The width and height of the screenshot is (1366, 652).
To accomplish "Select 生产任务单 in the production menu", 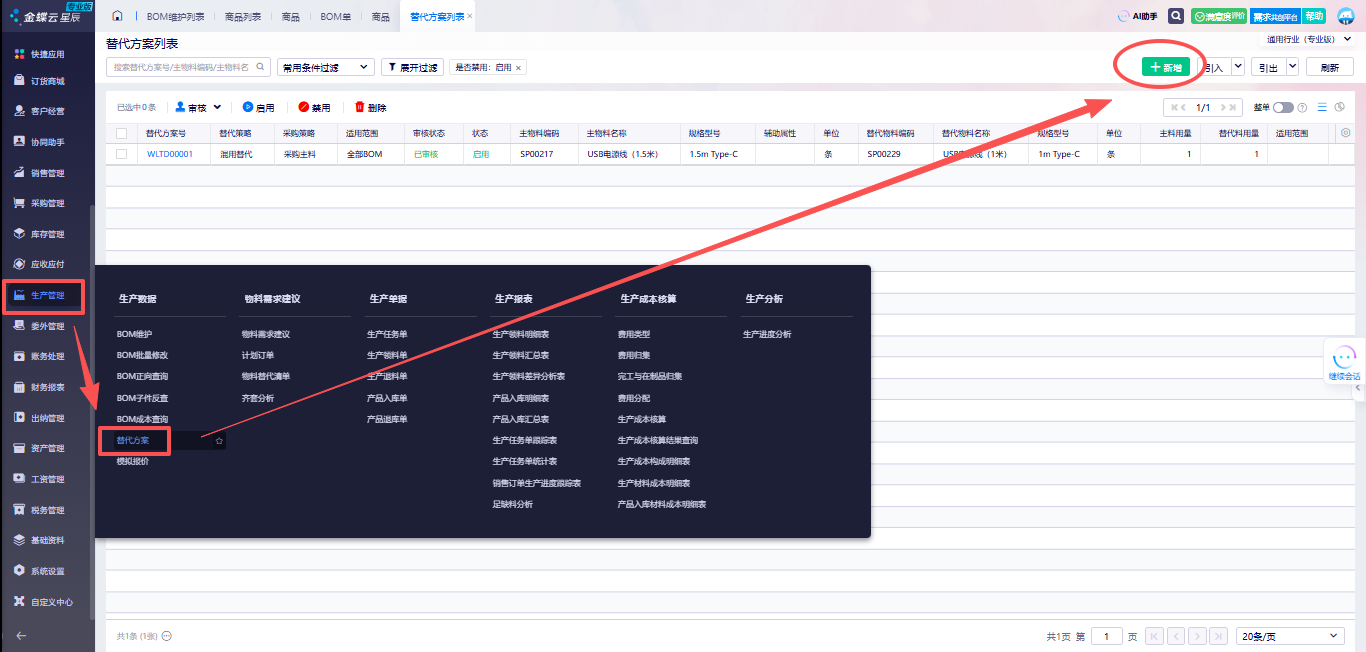I will point(387,334).
